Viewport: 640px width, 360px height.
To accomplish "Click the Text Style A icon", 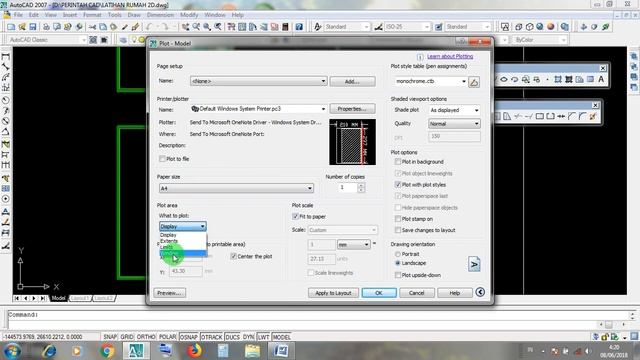I will (317, 27).
